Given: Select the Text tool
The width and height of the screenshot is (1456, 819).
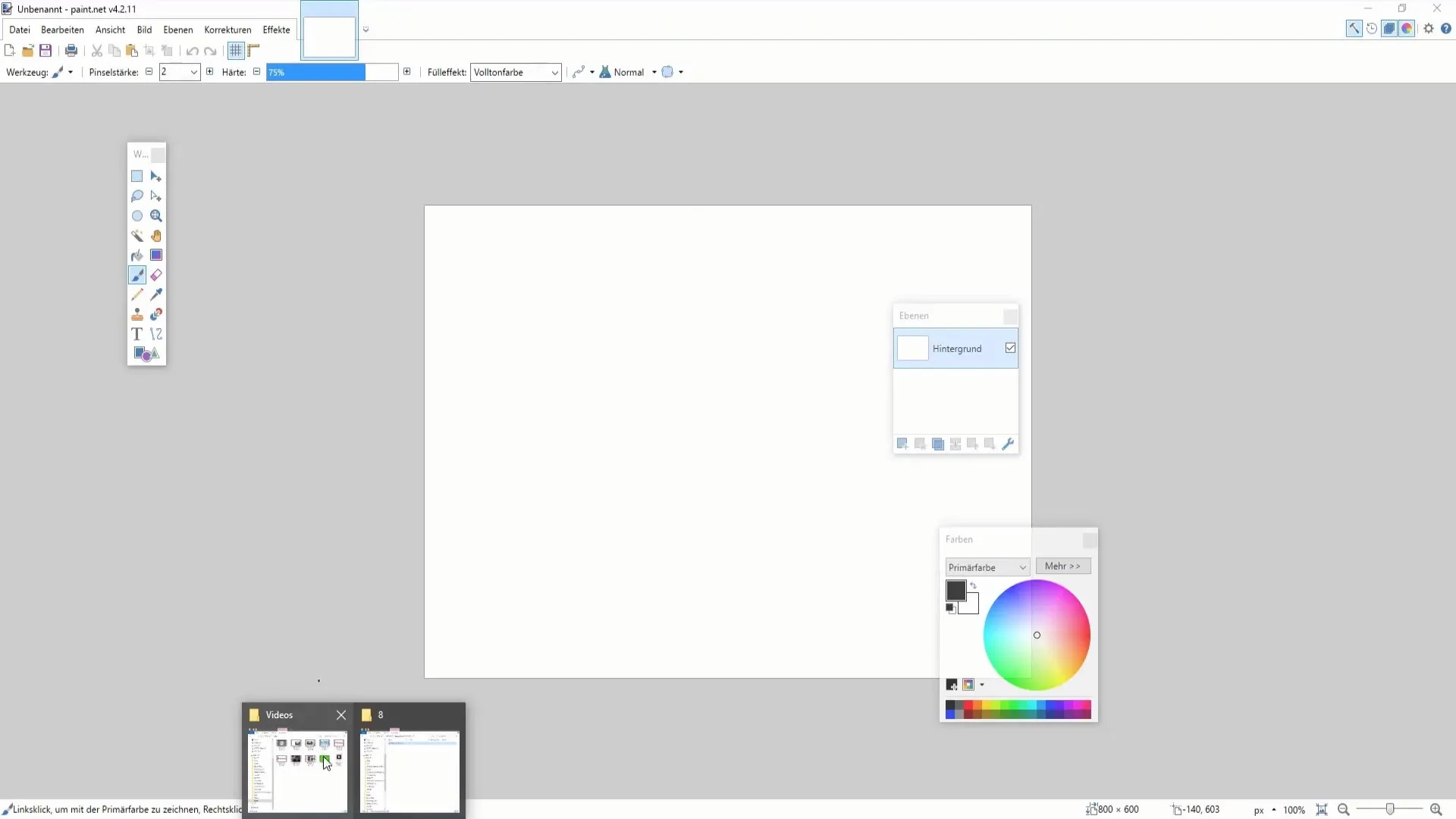Looking at the screenshot, I should [137, 334].
